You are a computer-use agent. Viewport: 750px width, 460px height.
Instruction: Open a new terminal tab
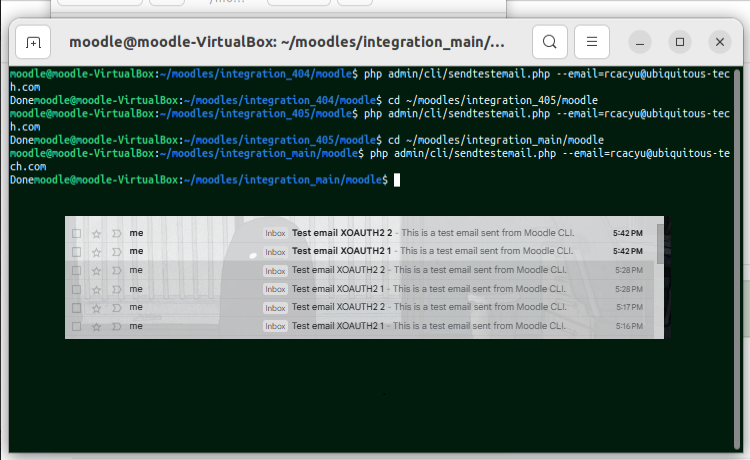[33, 42]
